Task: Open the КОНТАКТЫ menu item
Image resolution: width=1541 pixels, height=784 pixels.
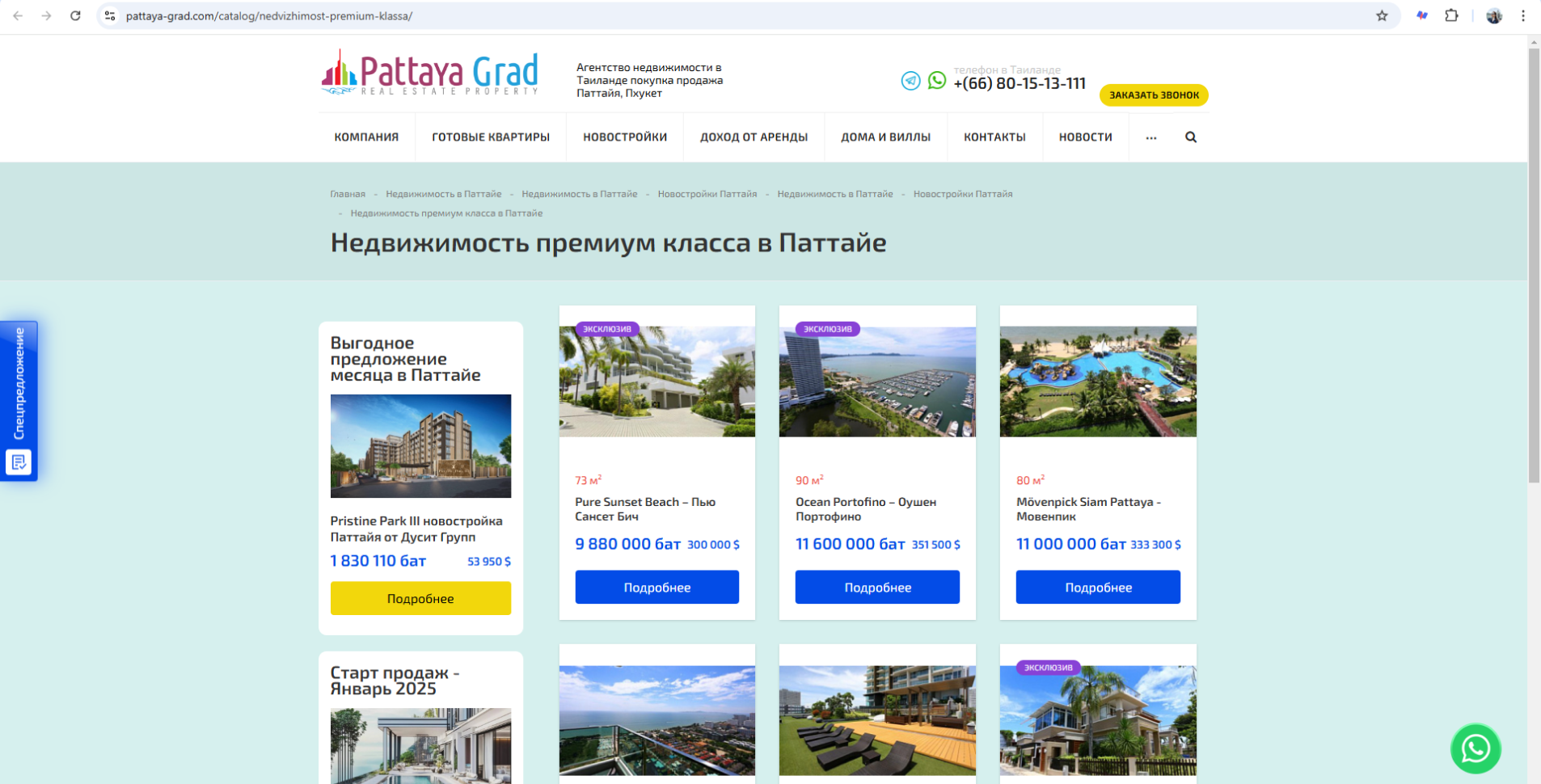Action: [994, 137]
